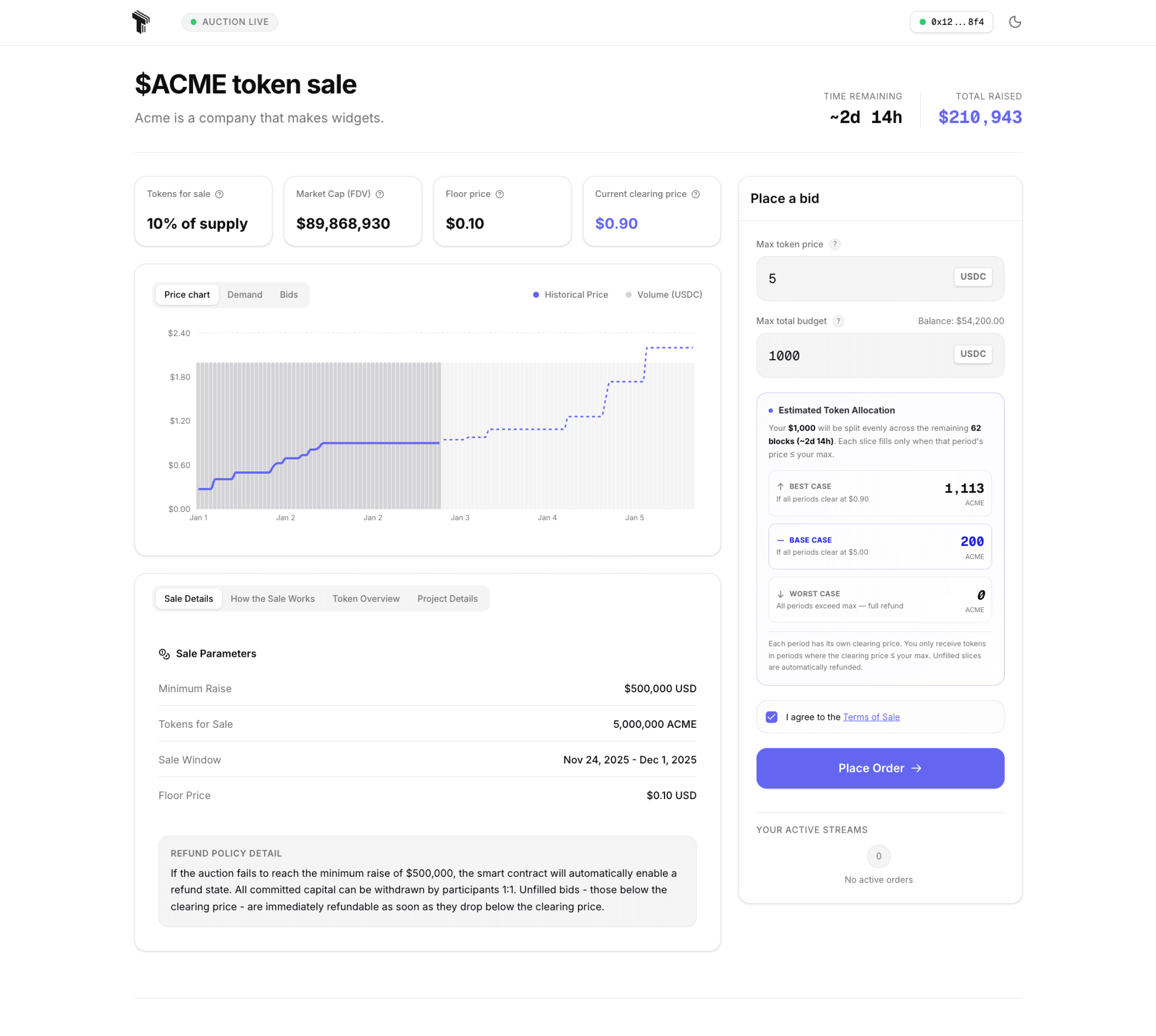Click the Place Order button

pyautogui.click(x=880, y=768)
